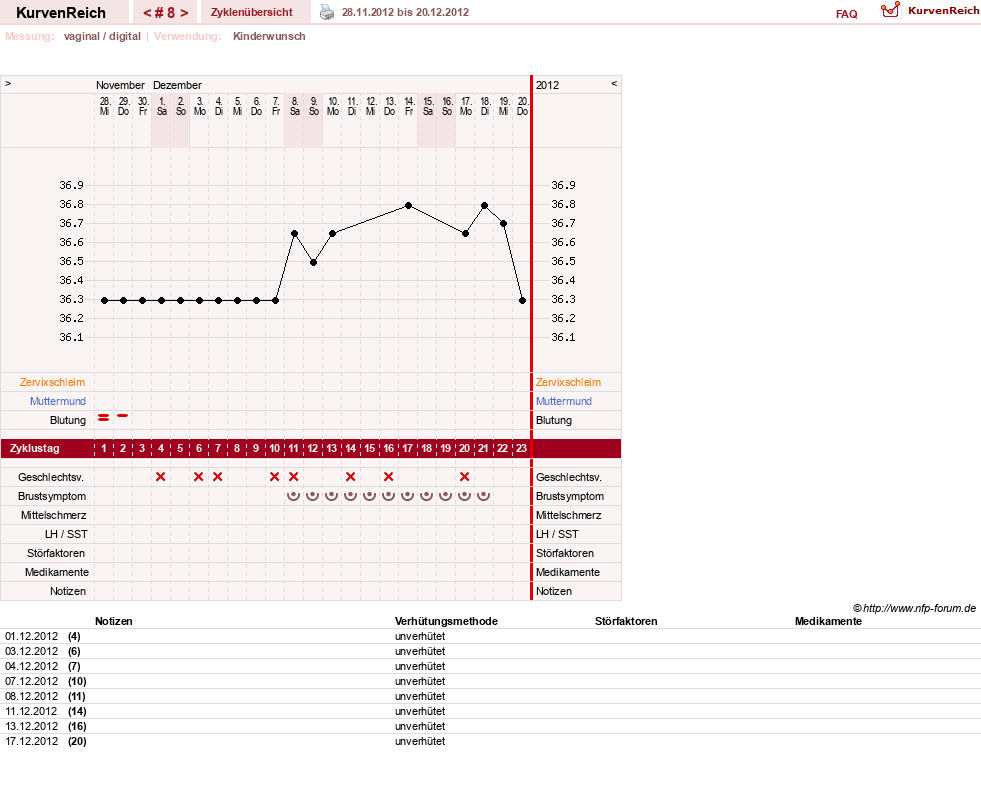Expand chart with the > arrow at top left

(x=8, y=83)
